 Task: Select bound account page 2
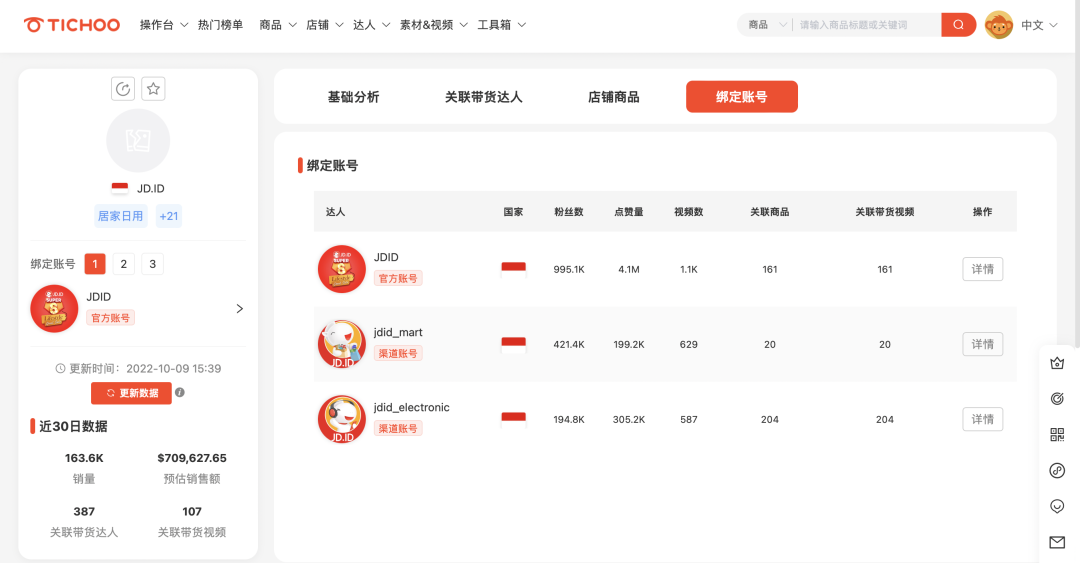click(x=124, y=264)
